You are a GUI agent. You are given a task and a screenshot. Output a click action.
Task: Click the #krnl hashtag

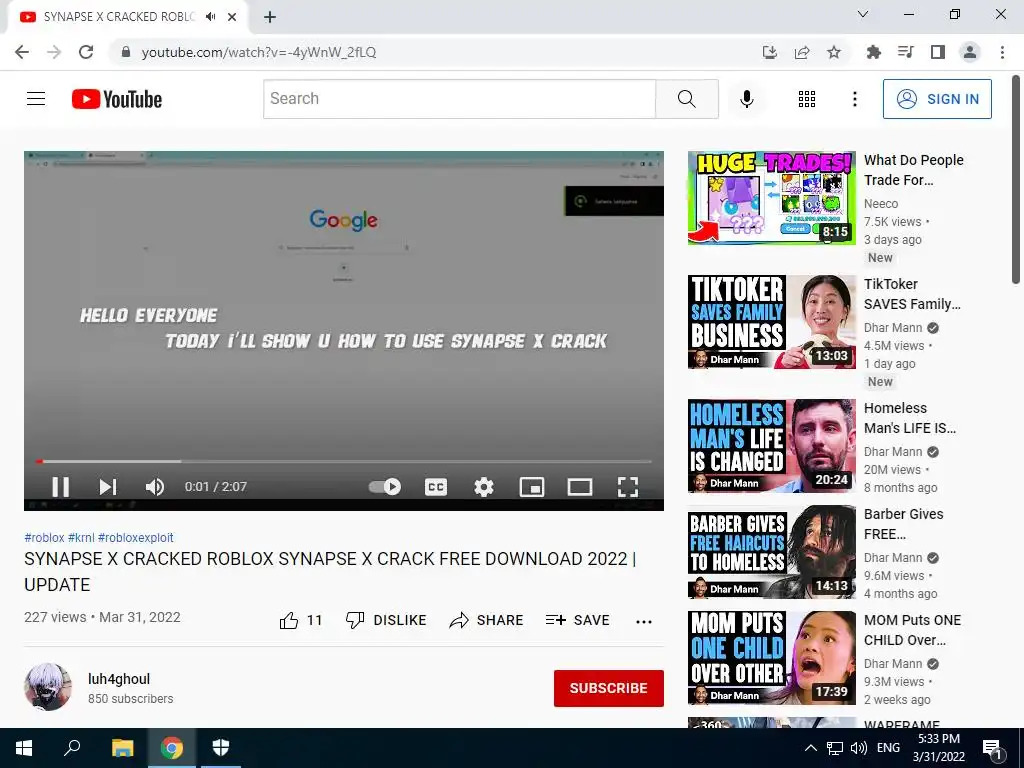(81, 537)
